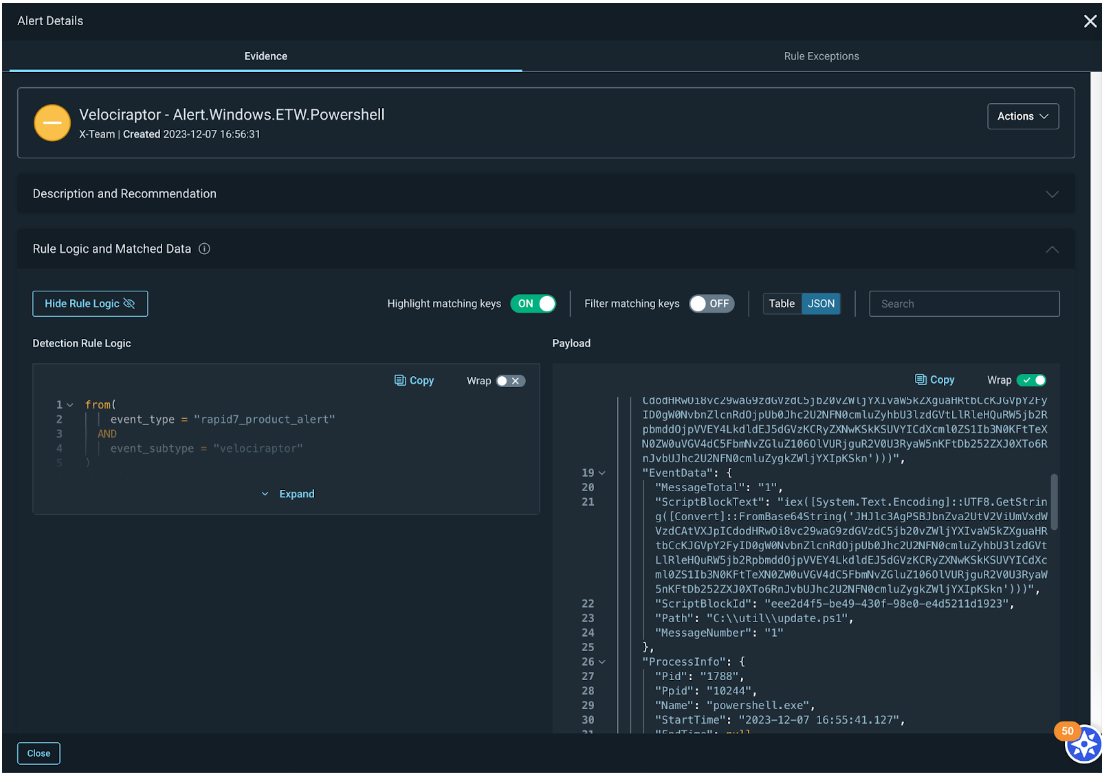
Task: Click the yellow alert severity icon
Action: 51,123
